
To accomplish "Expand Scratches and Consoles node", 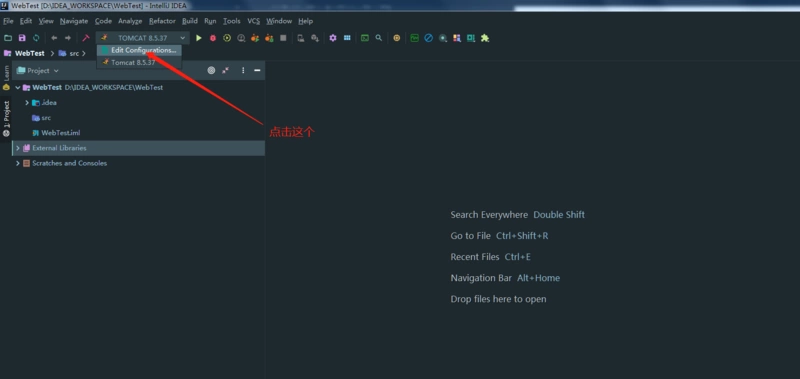I will click(x=18, y=163).
